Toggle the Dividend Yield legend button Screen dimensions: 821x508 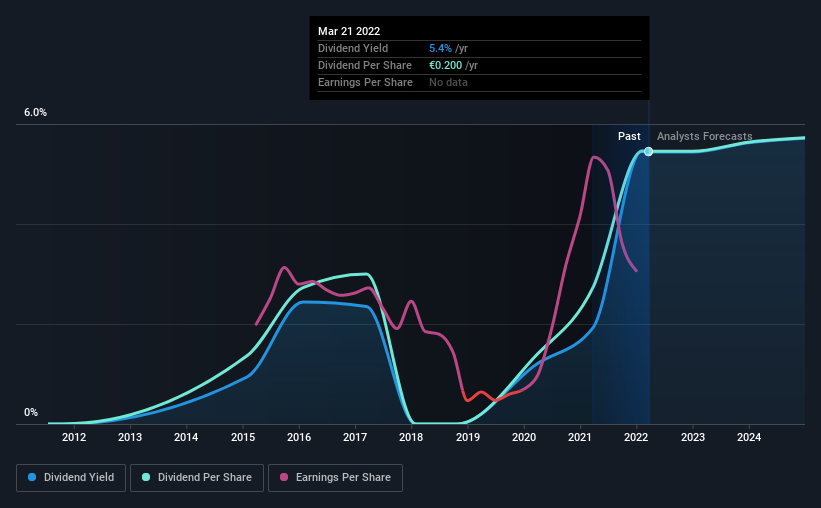pos(71,478)
